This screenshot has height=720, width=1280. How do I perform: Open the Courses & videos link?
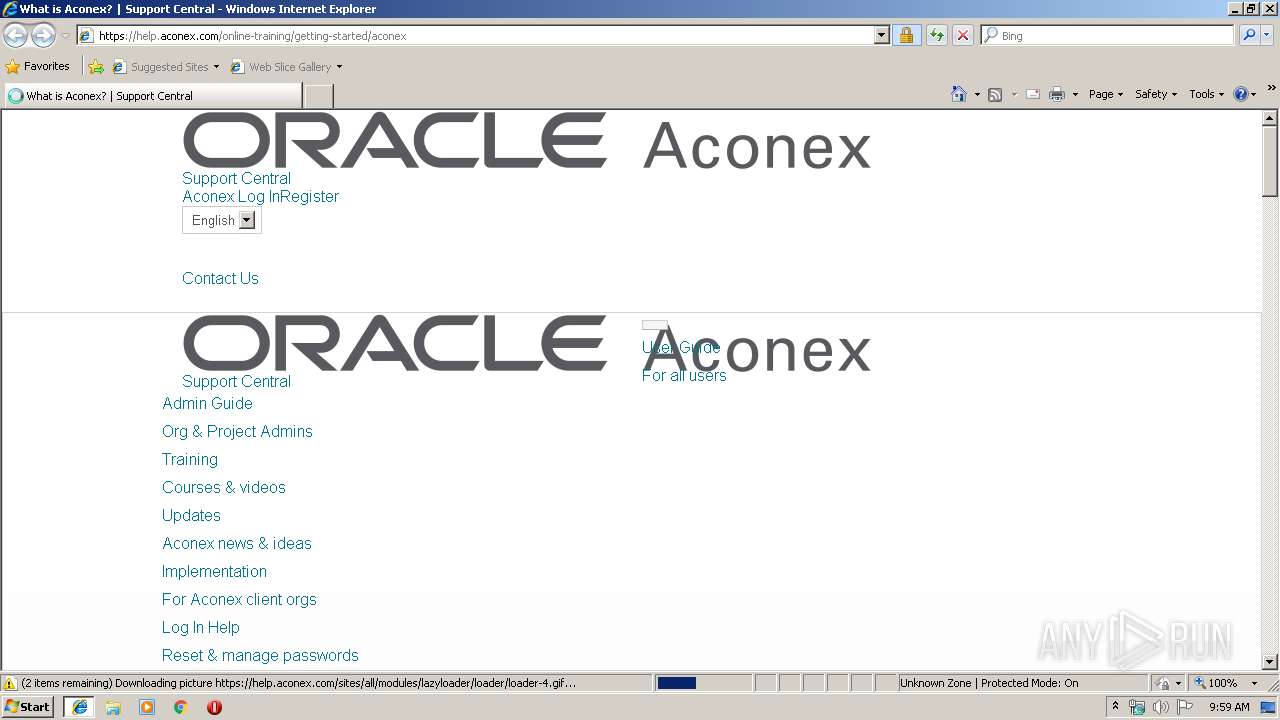coord(224,487)
